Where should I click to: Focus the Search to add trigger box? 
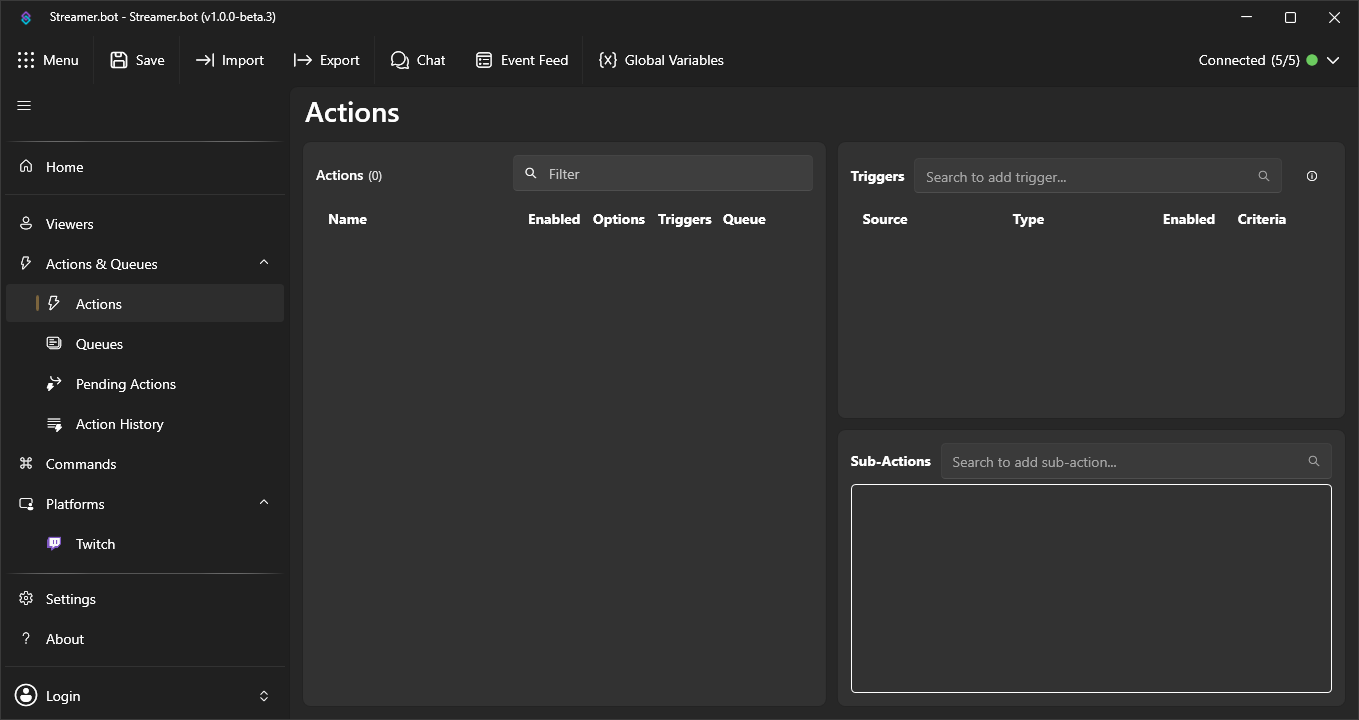(x=1088, y=177)
